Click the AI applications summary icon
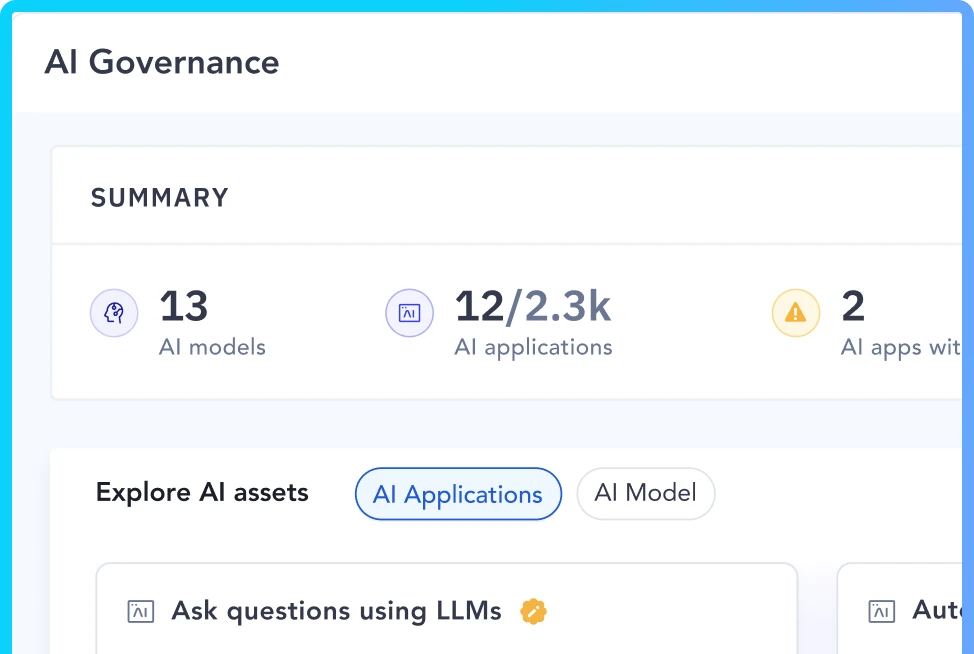Image resolution: width=974 pixels, height=654 pixels. (x=409, y=314)
